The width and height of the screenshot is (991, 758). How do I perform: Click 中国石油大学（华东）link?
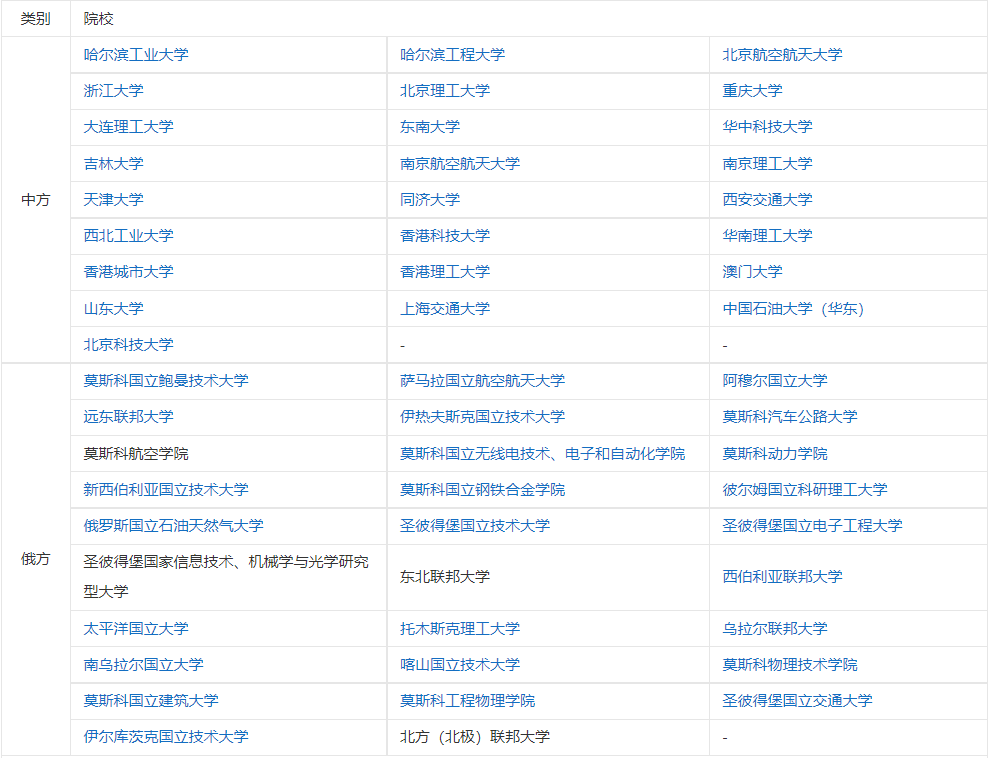click(793, 309)
